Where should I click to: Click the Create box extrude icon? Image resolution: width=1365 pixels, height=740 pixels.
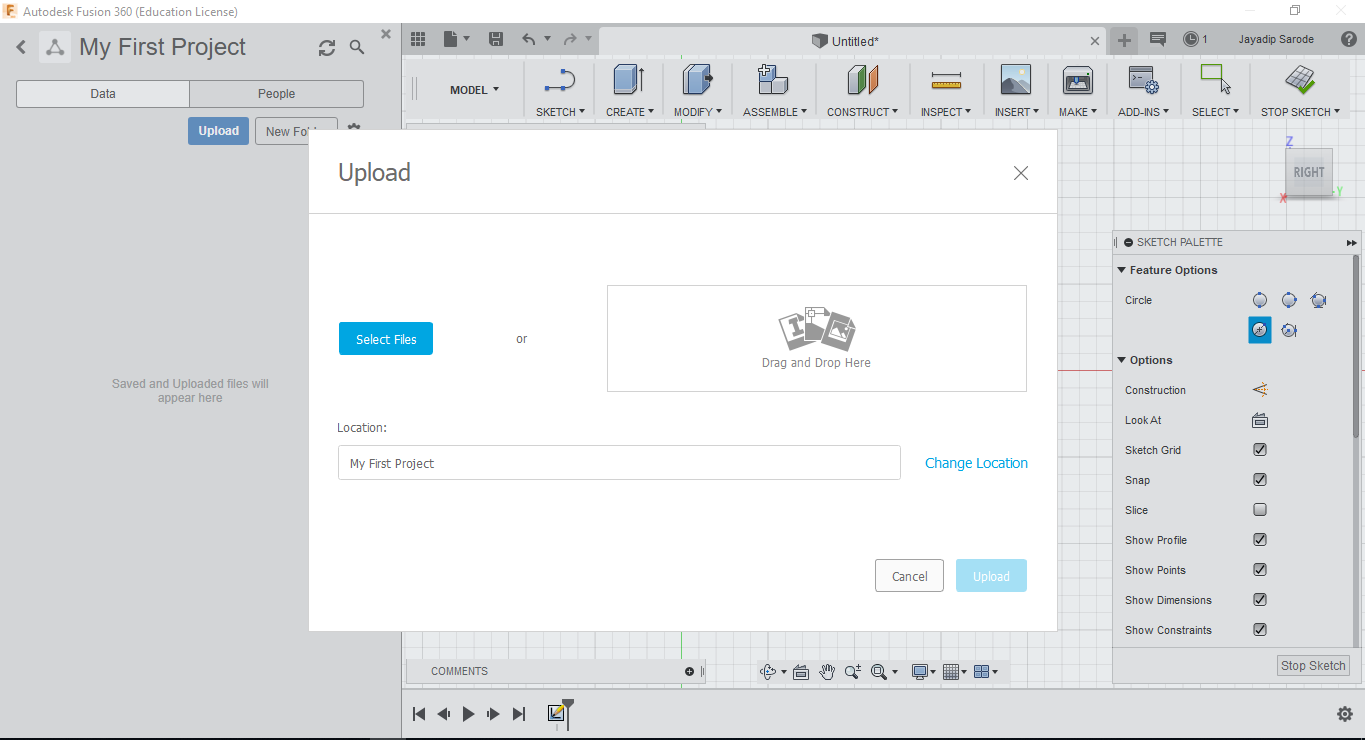pyautogui.click(x=628, y=81)
